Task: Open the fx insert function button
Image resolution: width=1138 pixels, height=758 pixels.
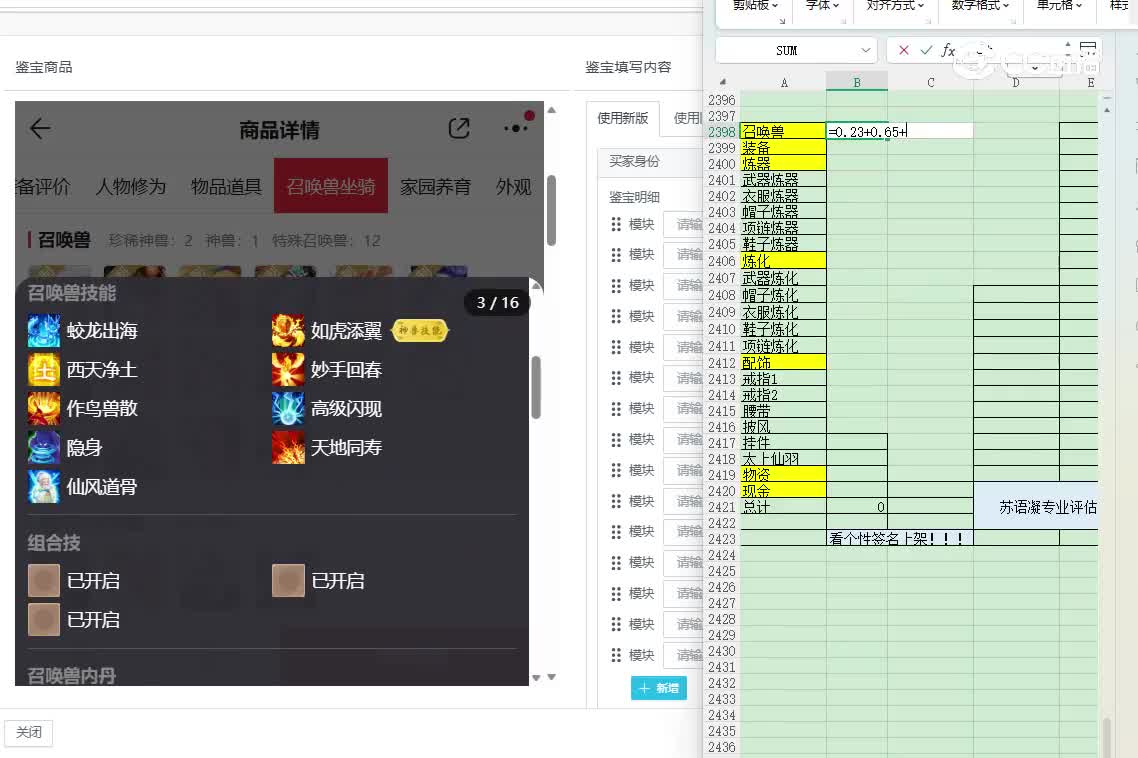Action: [x=948, y=50]
